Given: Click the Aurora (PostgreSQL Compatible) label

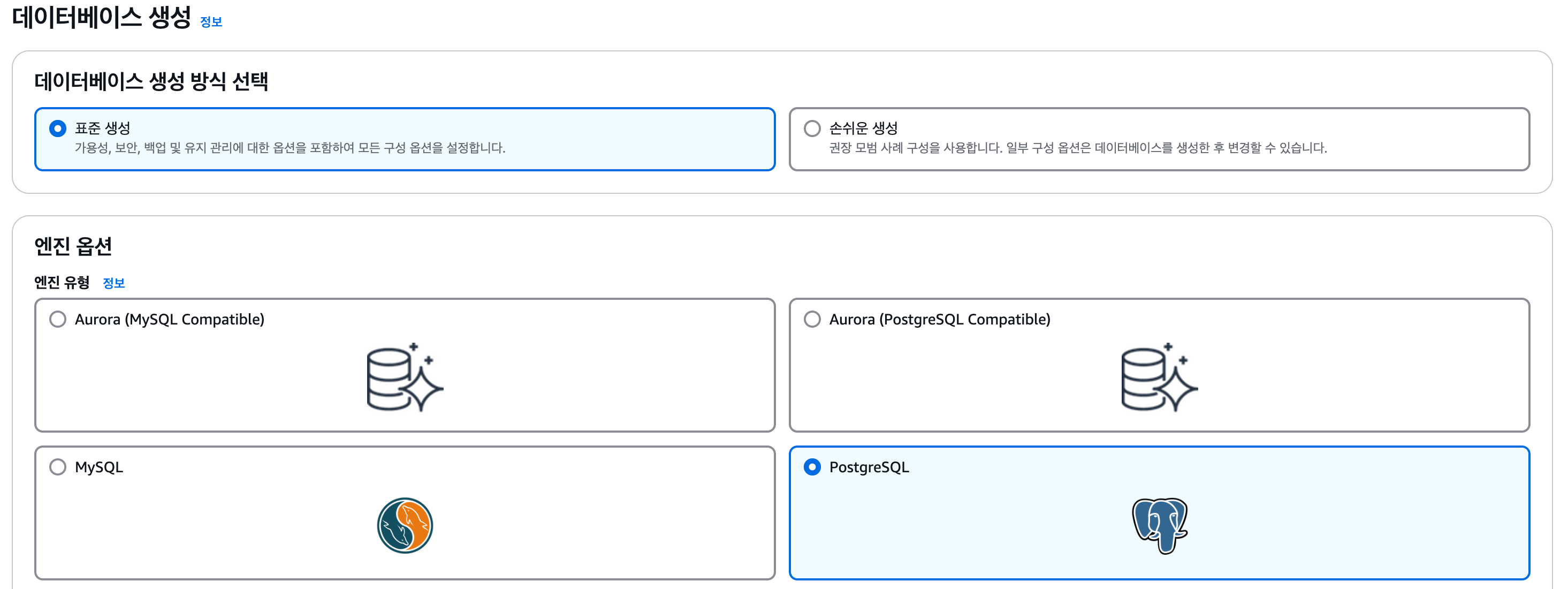Looking at the screenshot, I should tap(939, 319).
